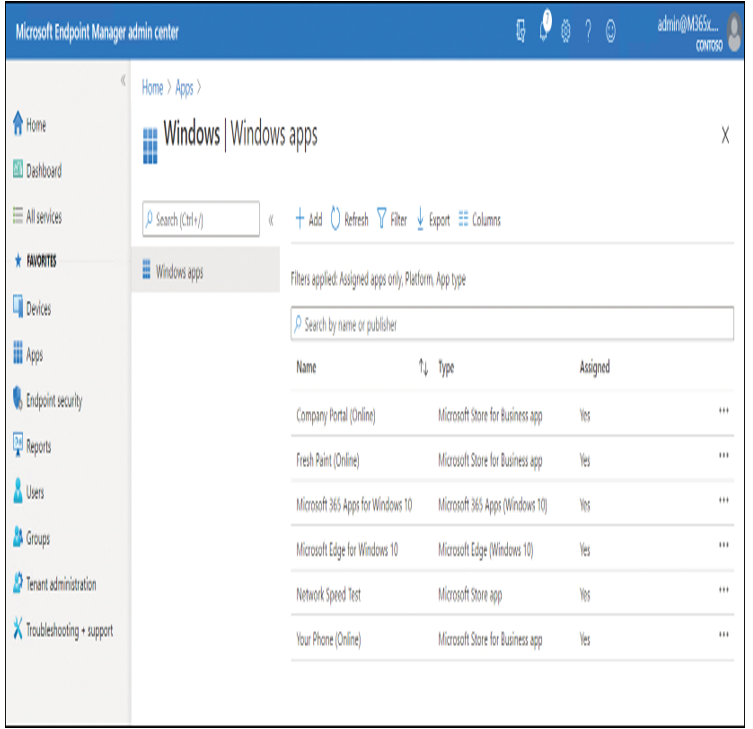
Task: Open Microsoft 365 Apps for Windows 10
Action: coord(354,505)
